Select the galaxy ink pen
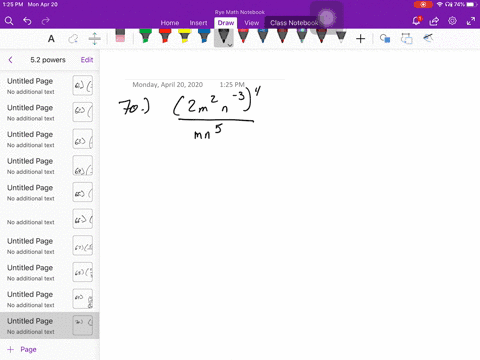The image size is (480, 360). point(302,36)
